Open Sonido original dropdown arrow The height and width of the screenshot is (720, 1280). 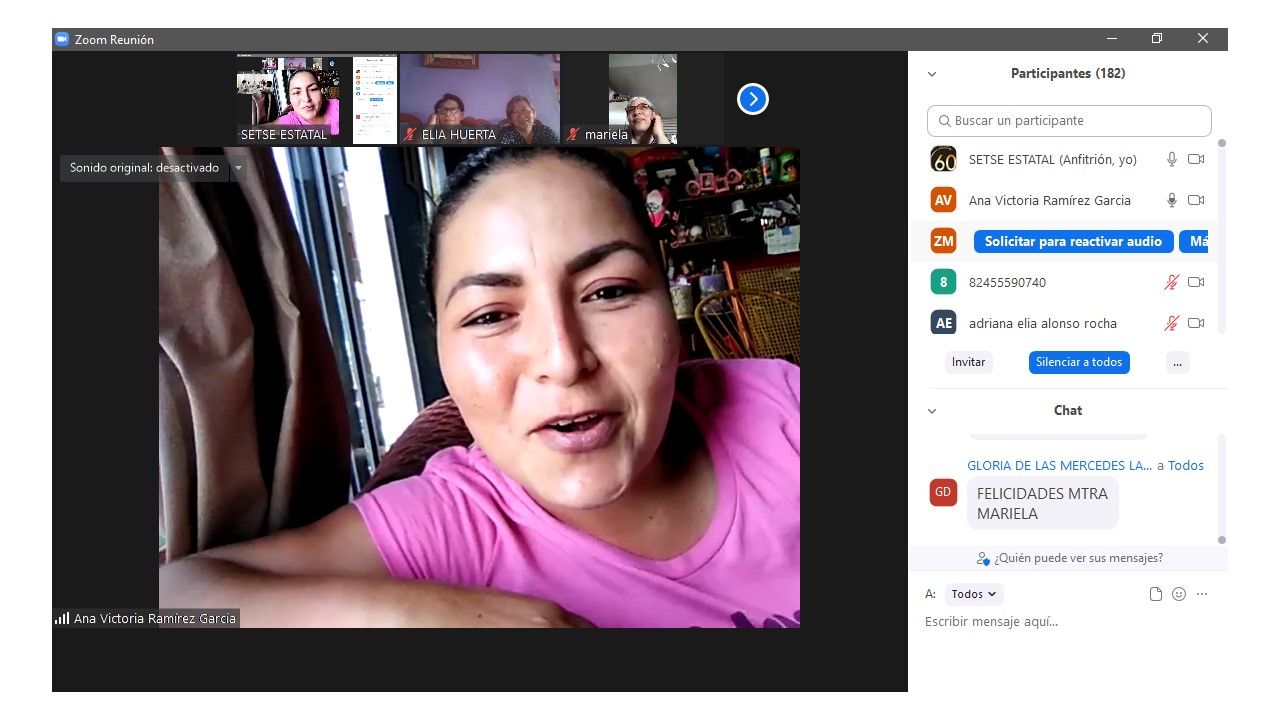click(238, 168)
